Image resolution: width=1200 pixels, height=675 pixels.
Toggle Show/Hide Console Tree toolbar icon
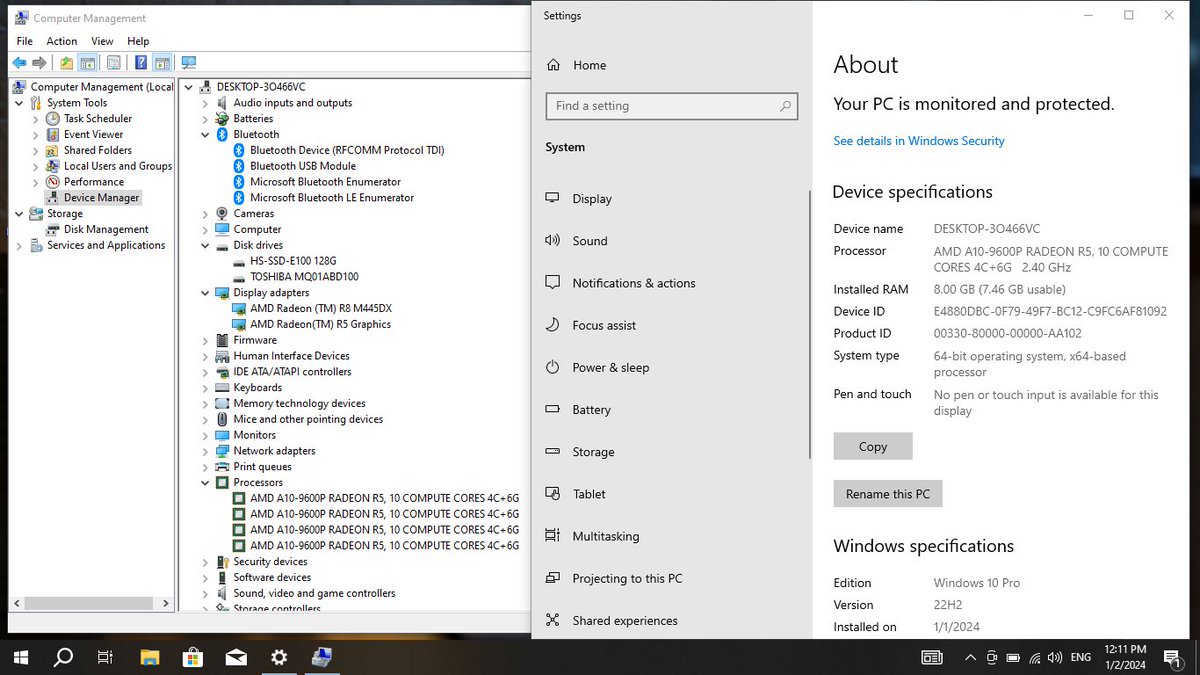click(88, 63)
